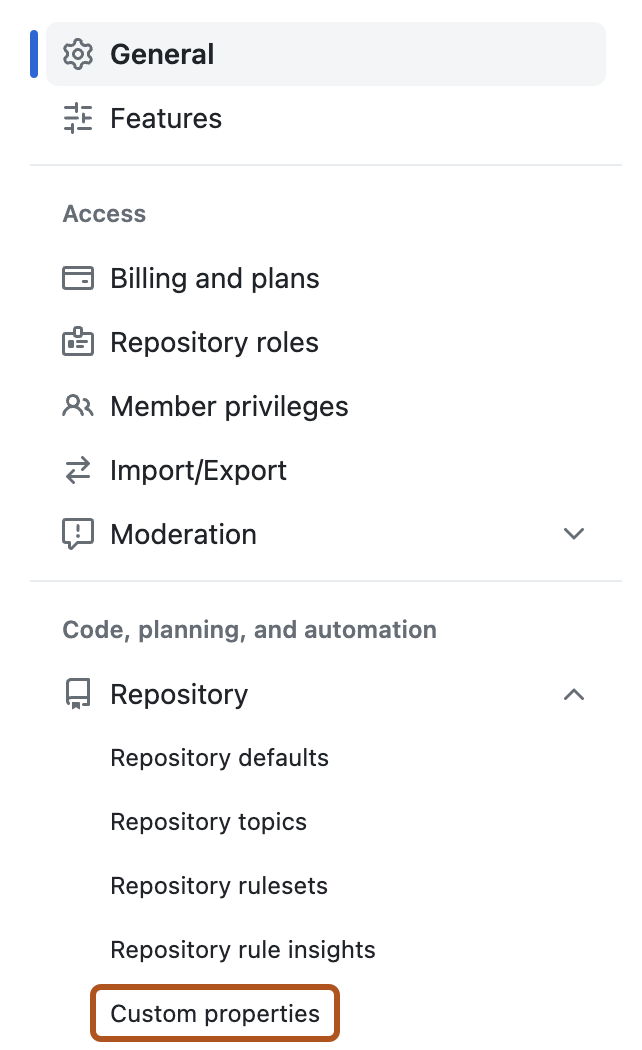Open Import/Export settings
642x1050 pixels.
198,470
